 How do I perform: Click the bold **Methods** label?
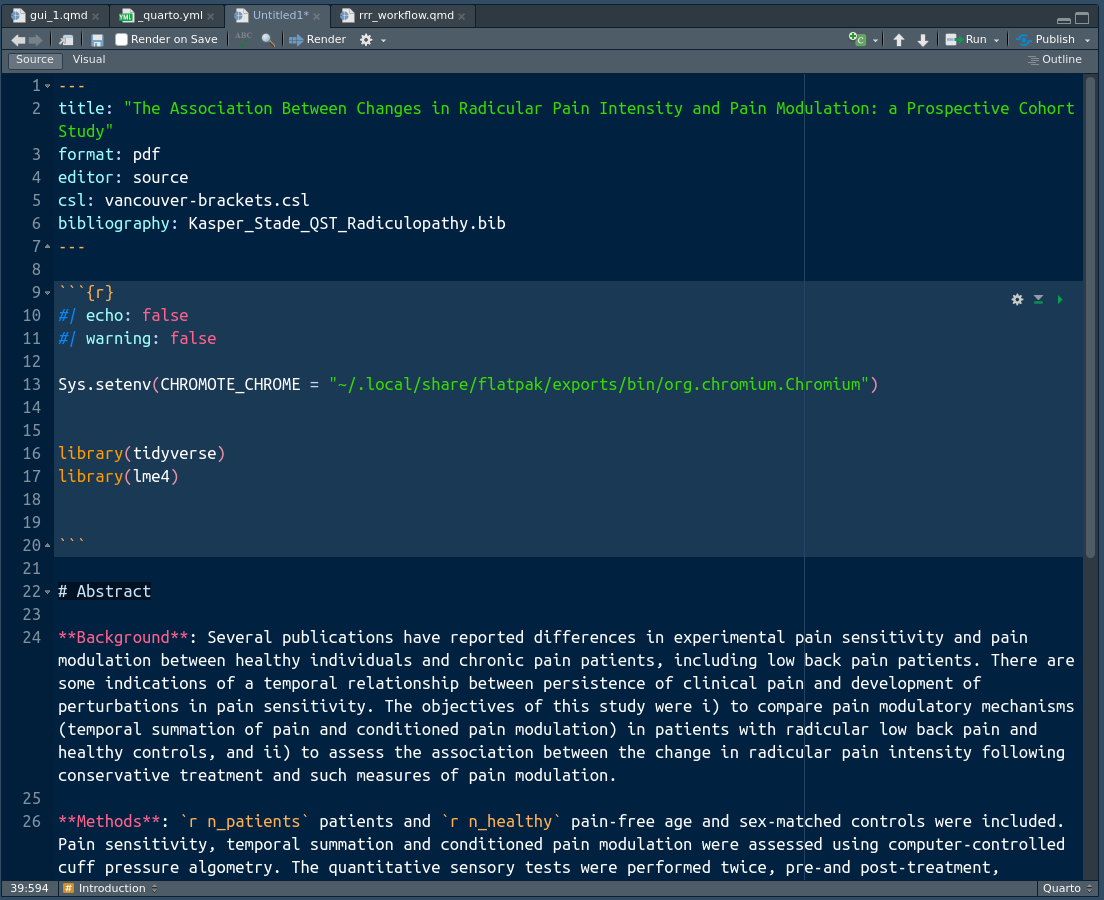[x=109, y=821]
